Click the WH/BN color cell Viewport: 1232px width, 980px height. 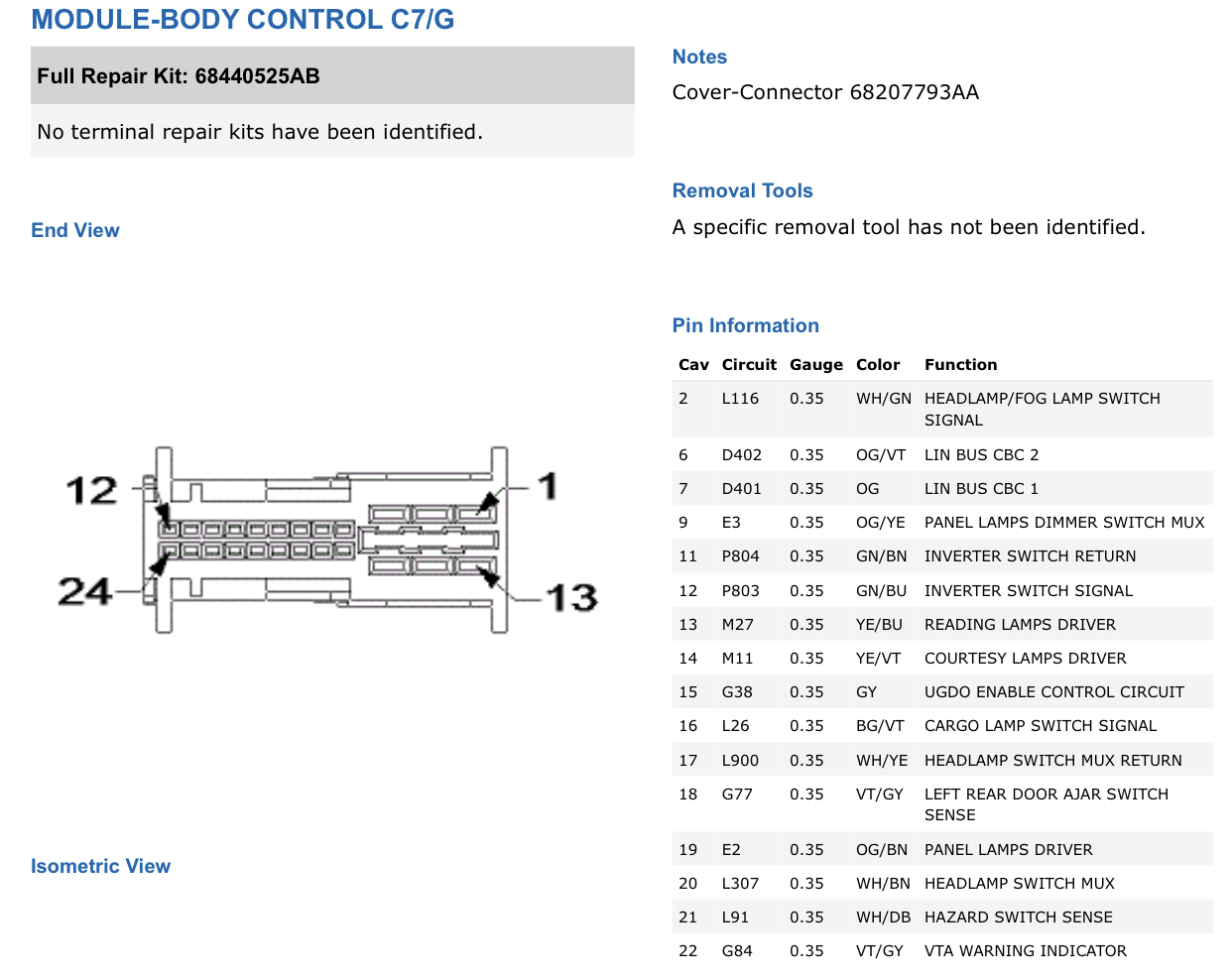[x=883, y=884]
